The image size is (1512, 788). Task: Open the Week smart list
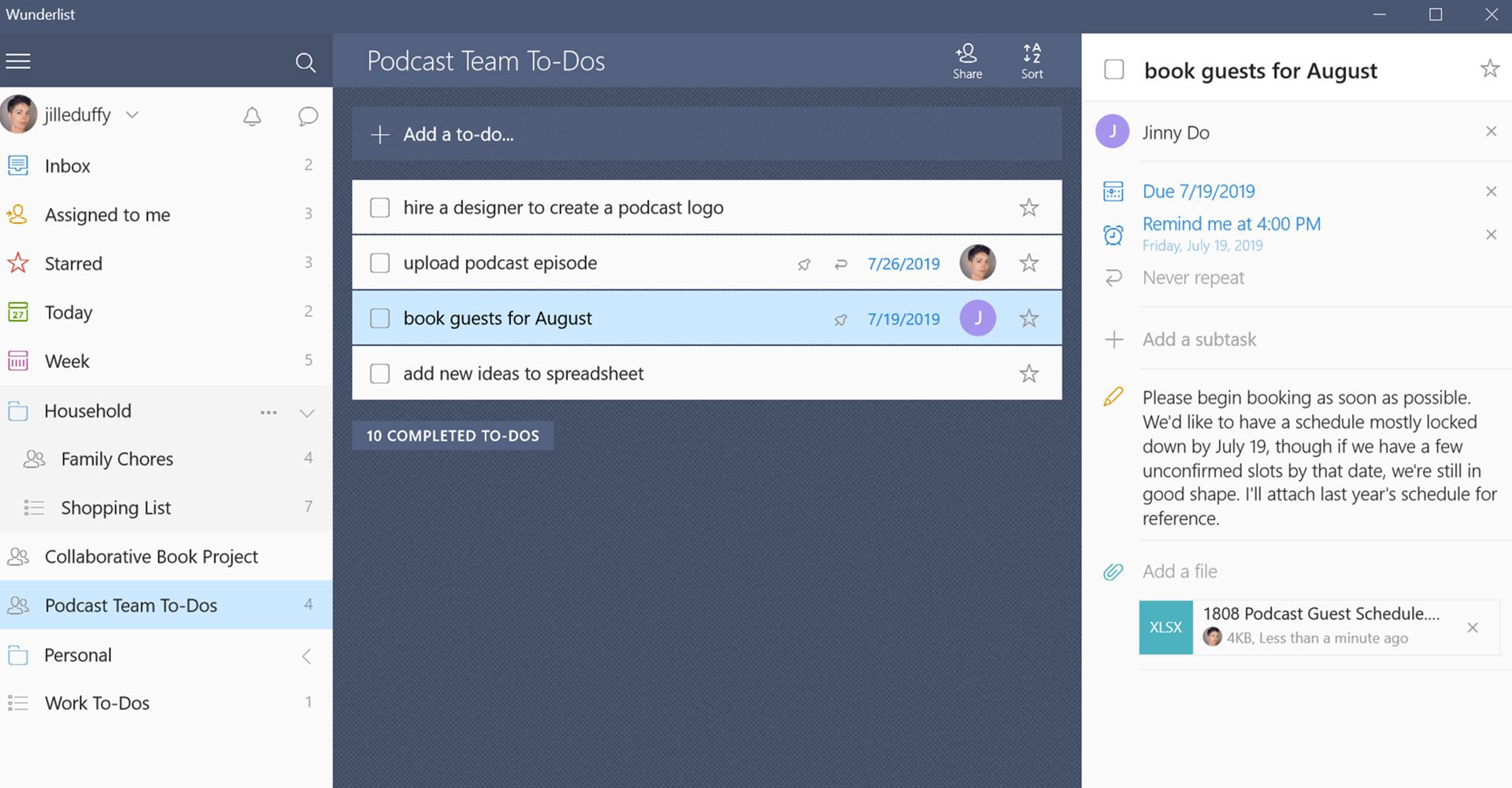click(166, 361)
